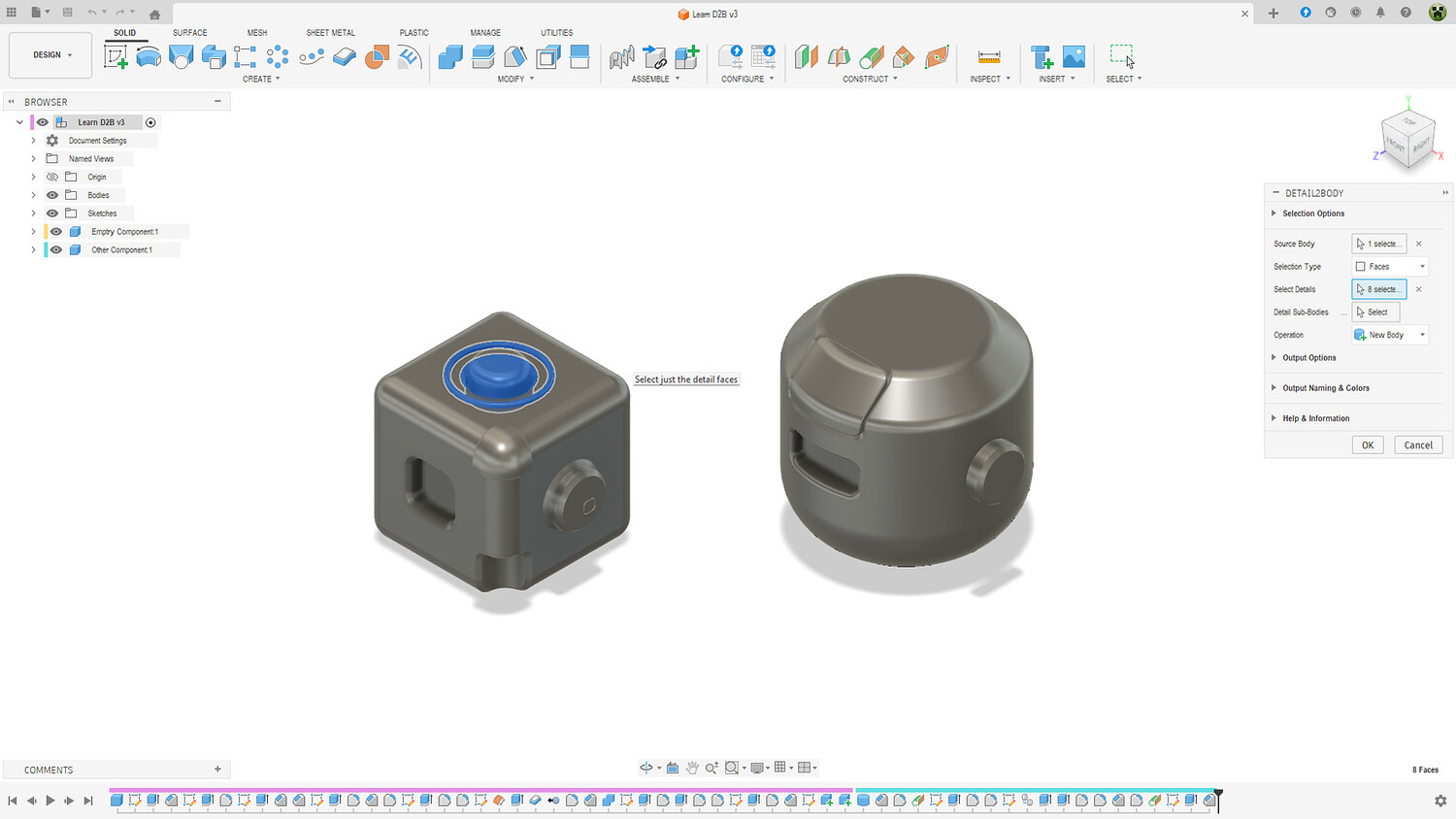Select the Measure tool icon

point(989,56)
